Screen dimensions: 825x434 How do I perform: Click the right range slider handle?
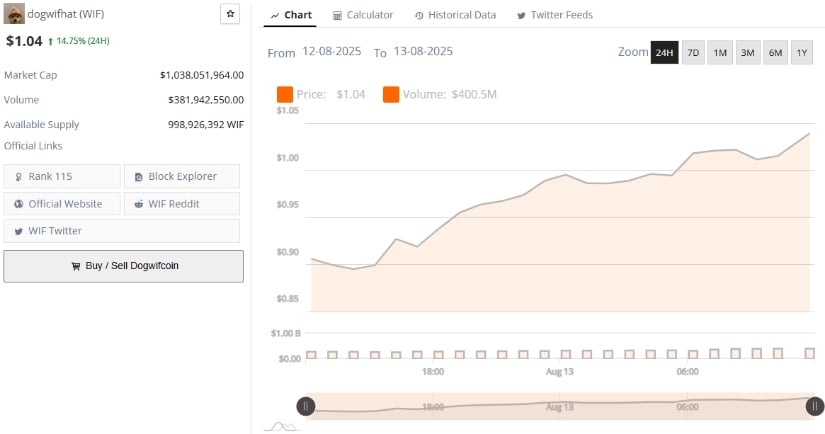click(x=815, y=406)
